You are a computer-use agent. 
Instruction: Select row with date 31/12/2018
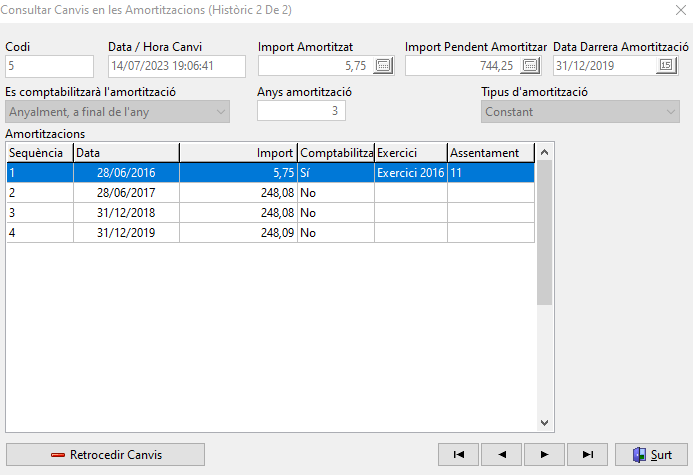pos(270,213)
